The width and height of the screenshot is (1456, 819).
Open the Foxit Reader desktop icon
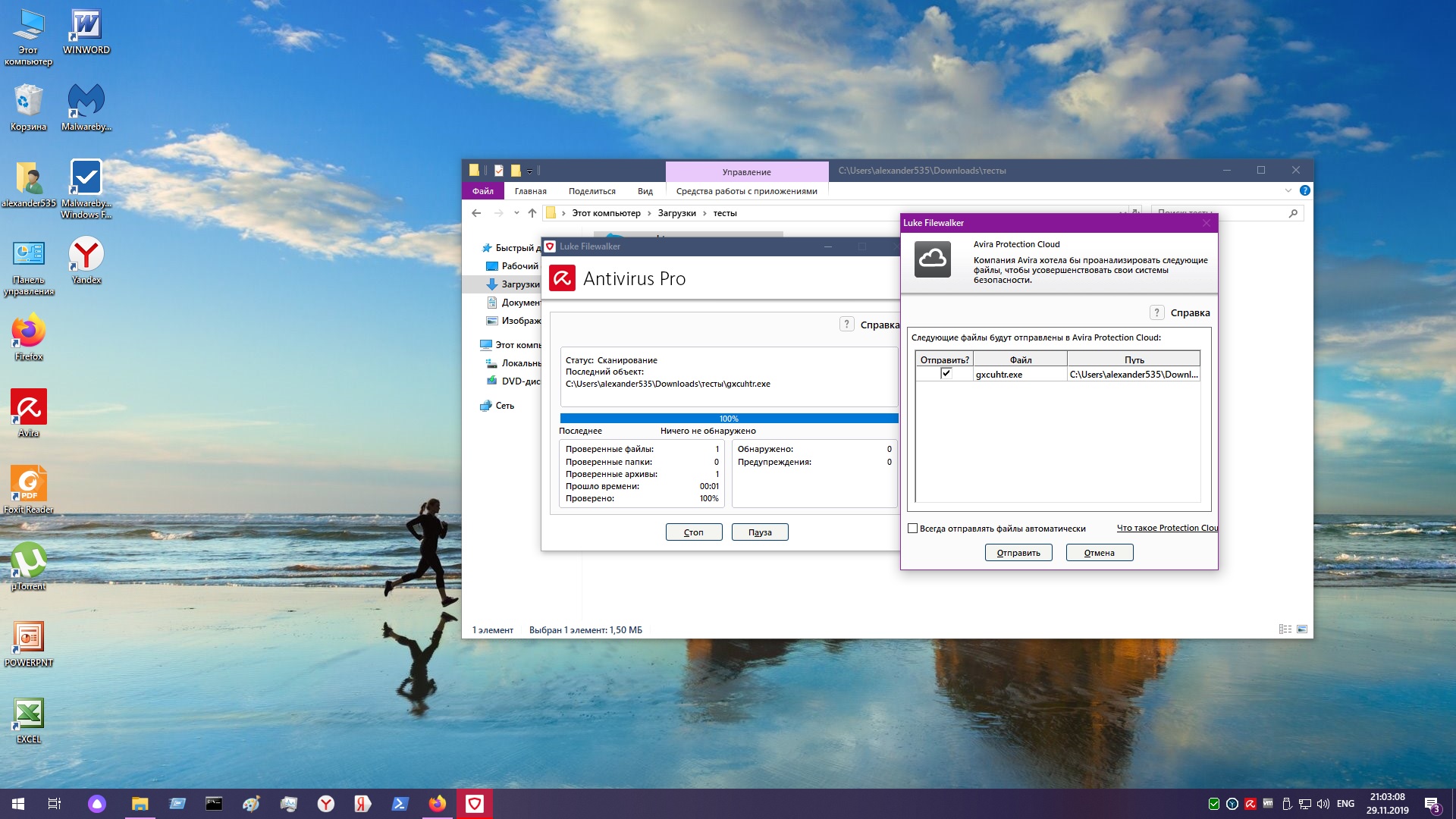(29, 484)
